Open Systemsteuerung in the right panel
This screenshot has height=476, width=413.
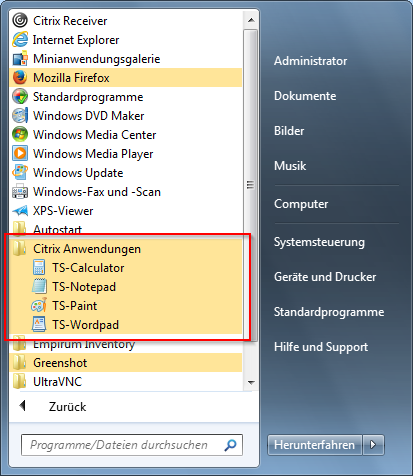point(319,242)
